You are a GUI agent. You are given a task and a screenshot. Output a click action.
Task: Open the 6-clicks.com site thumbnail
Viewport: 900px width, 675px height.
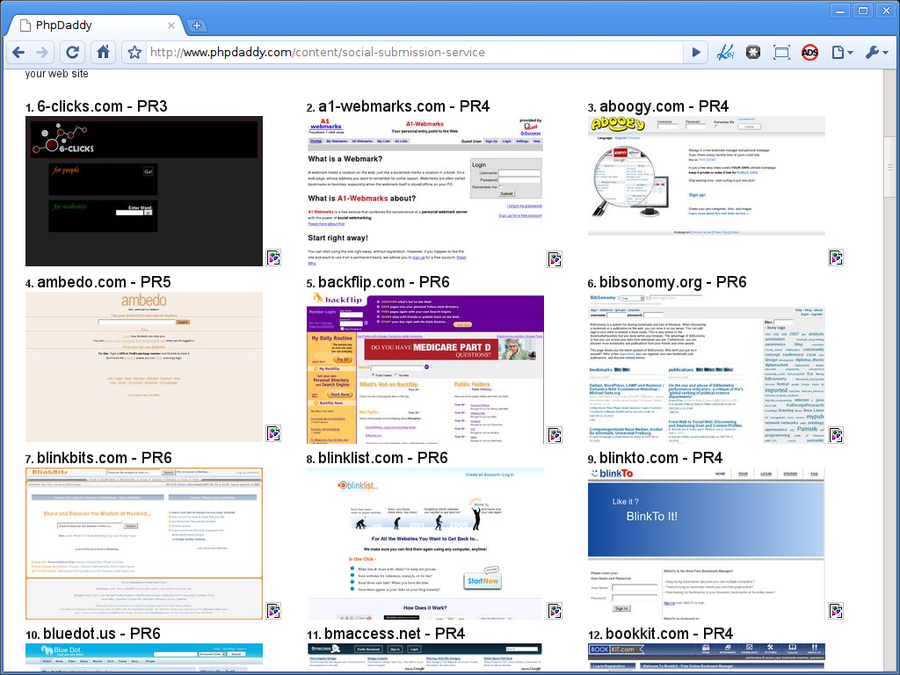[x=144, y=191]
